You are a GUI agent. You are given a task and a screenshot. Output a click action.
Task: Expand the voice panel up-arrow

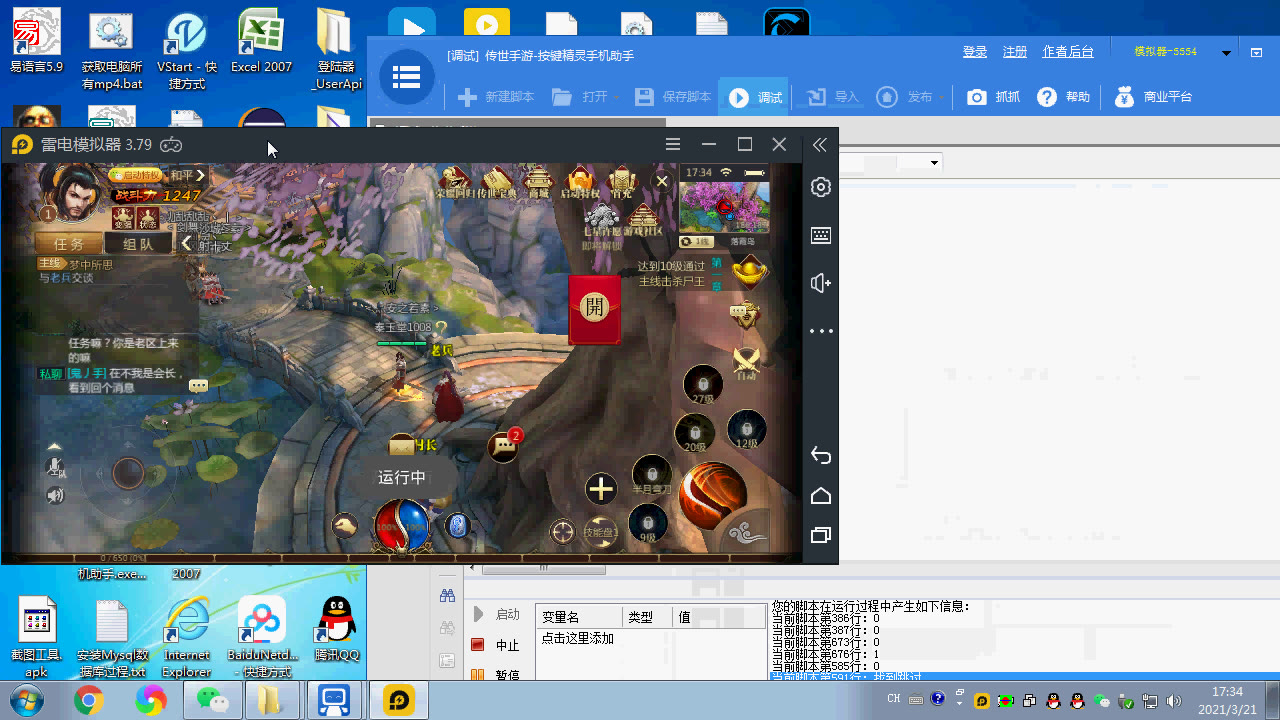pyautogui.click(x=55, y=447)
